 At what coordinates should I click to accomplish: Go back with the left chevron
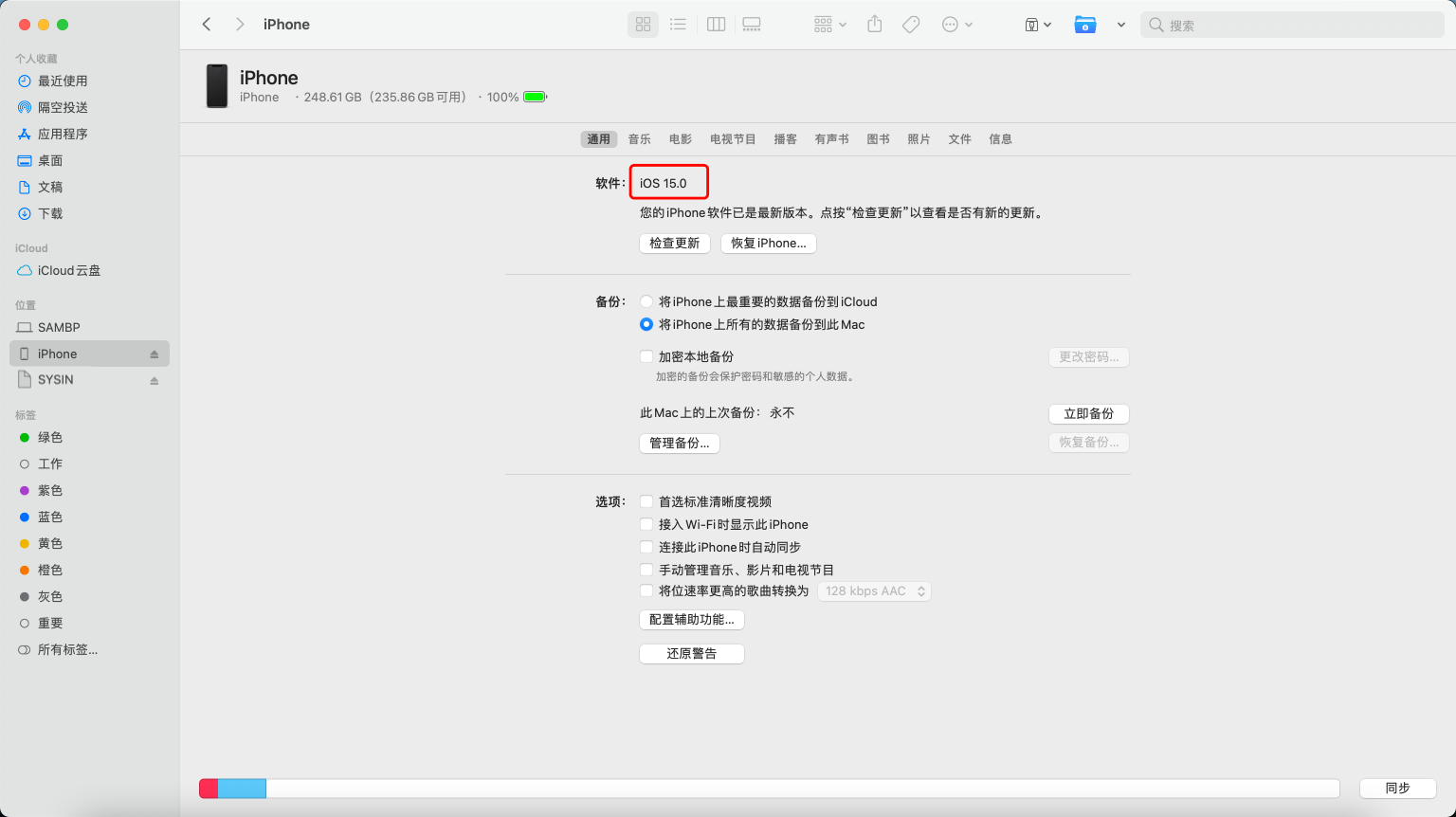[x=207, y=25]
